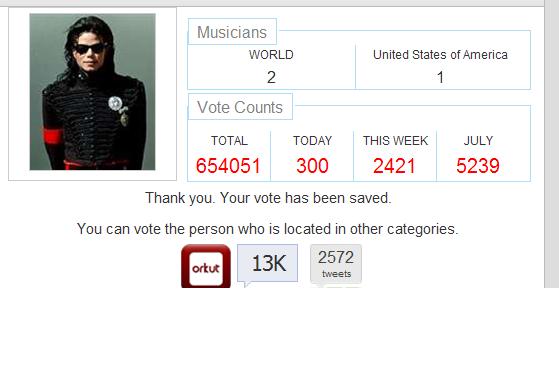Click THIS WEEK votes value 2421
559x384 pixels.
pyautogui.click(x=394, y=166)
